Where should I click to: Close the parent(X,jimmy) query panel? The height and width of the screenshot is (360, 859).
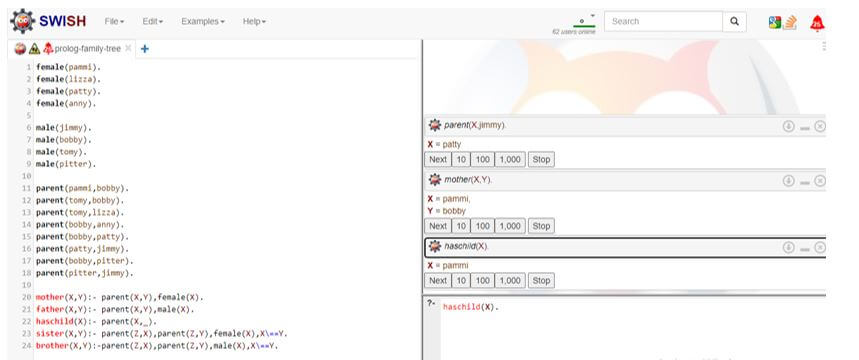820,127
